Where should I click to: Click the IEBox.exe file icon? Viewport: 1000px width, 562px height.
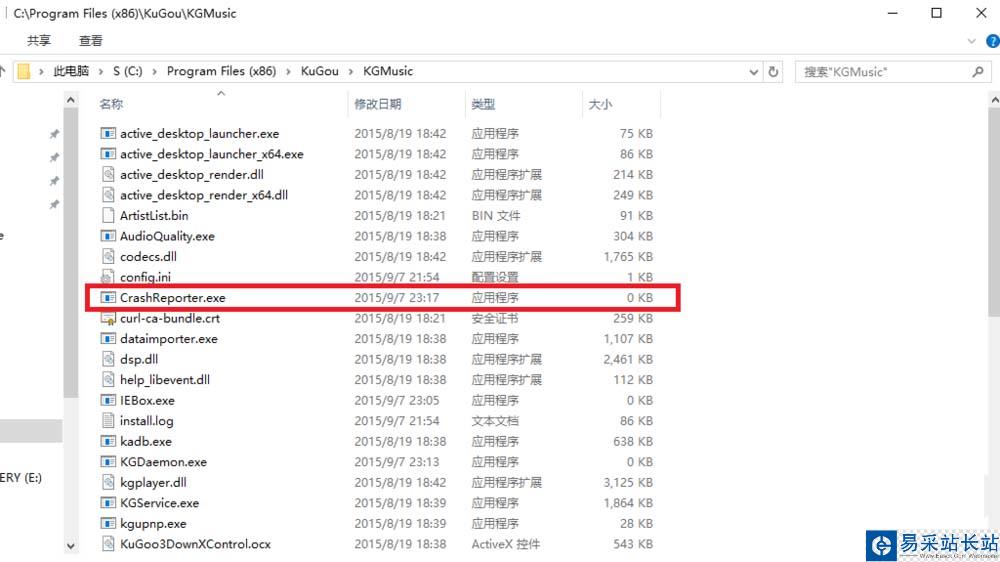coord(108,401)
